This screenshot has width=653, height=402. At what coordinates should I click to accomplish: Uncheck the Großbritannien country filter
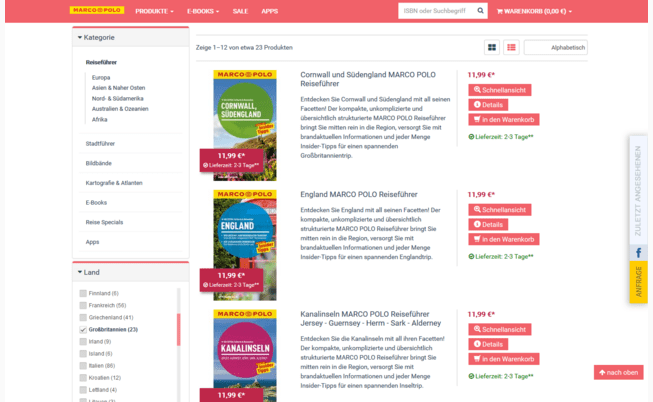[83, 330]
